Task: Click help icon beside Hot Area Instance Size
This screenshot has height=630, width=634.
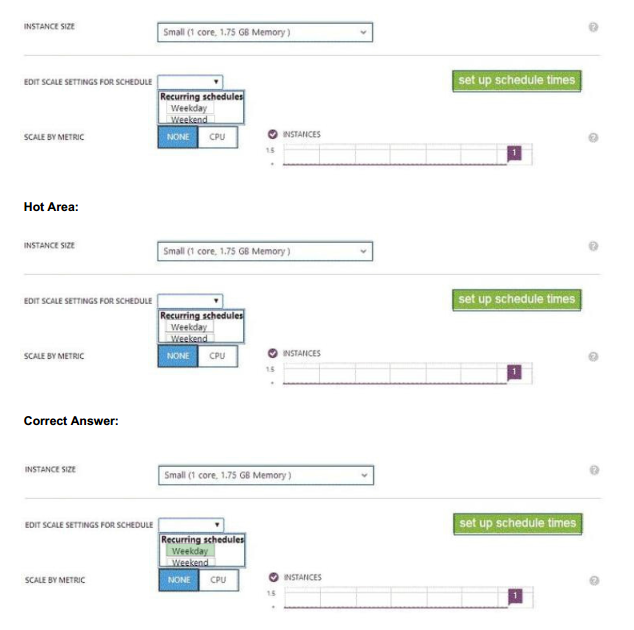Action: tap(593, 246)
